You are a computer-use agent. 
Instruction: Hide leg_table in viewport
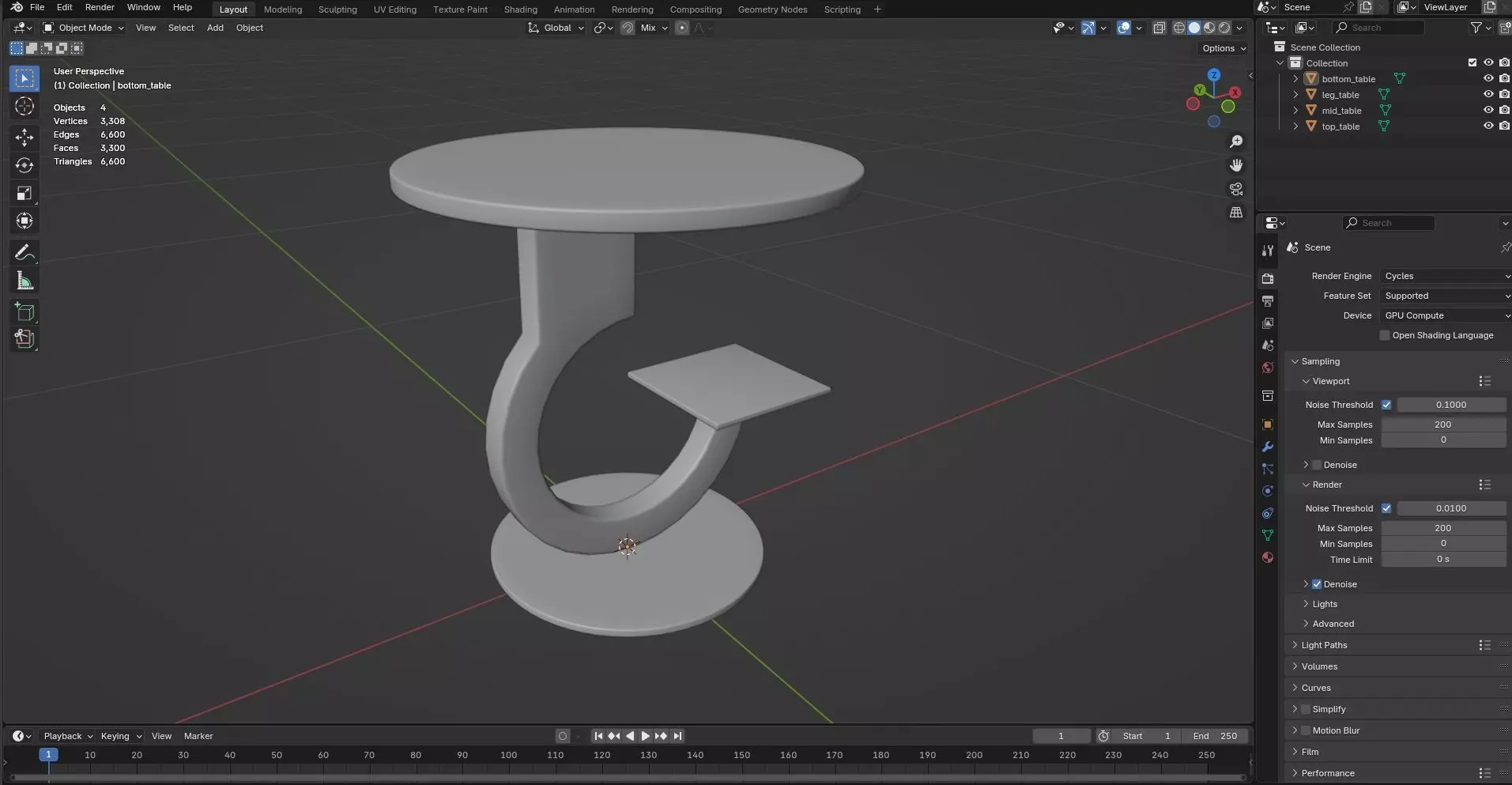click(1488, 94)
